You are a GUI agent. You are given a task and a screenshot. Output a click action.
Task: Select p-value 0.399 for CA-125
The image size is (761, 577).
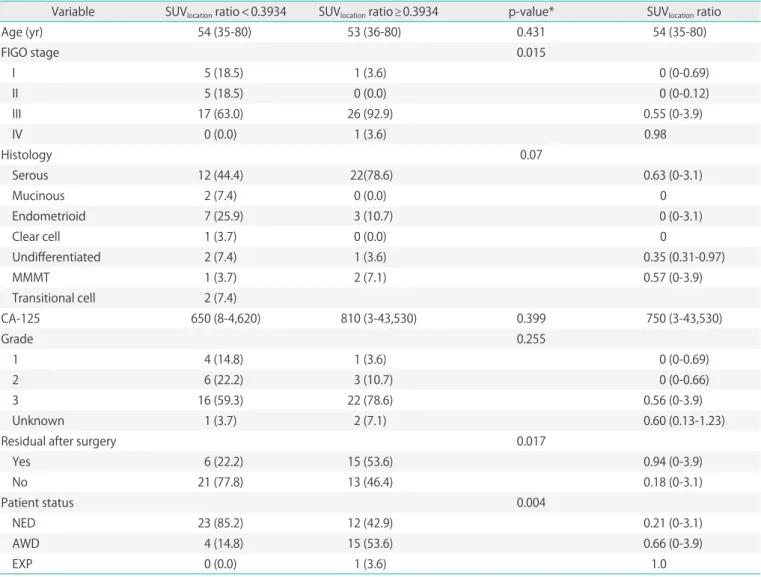531,318
